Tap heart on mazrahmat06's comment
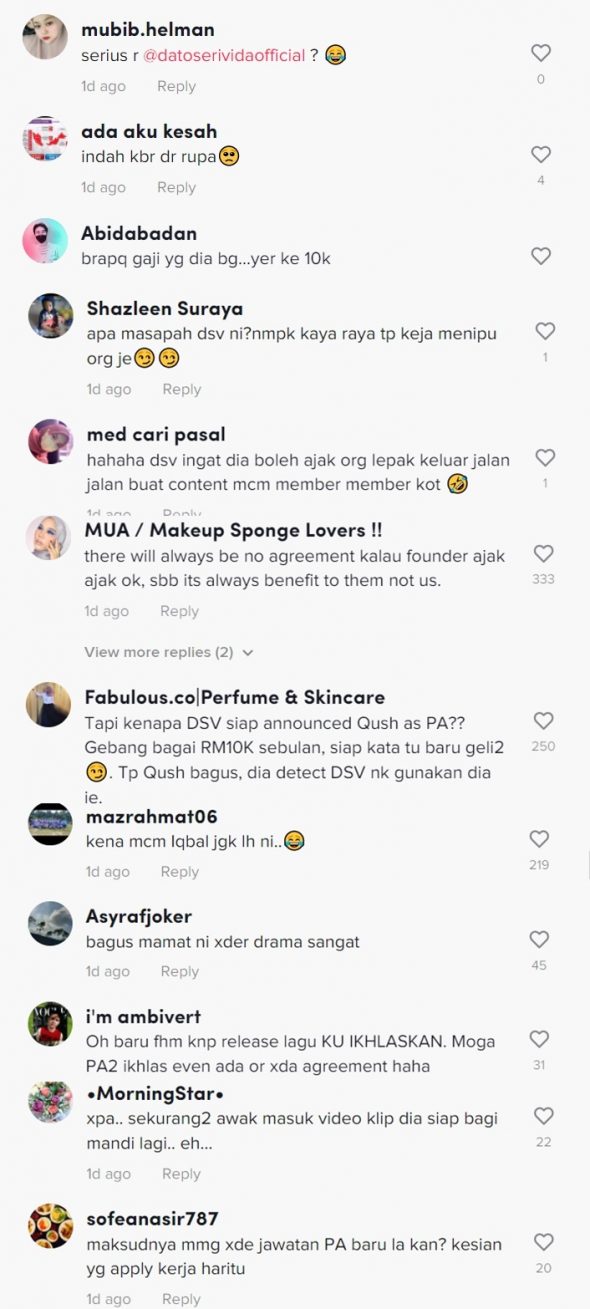 [539, 839]
